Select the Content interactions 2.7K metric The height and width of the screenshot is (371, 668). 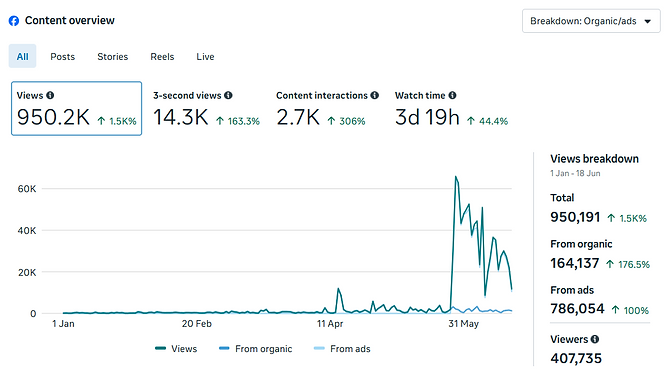327,109
